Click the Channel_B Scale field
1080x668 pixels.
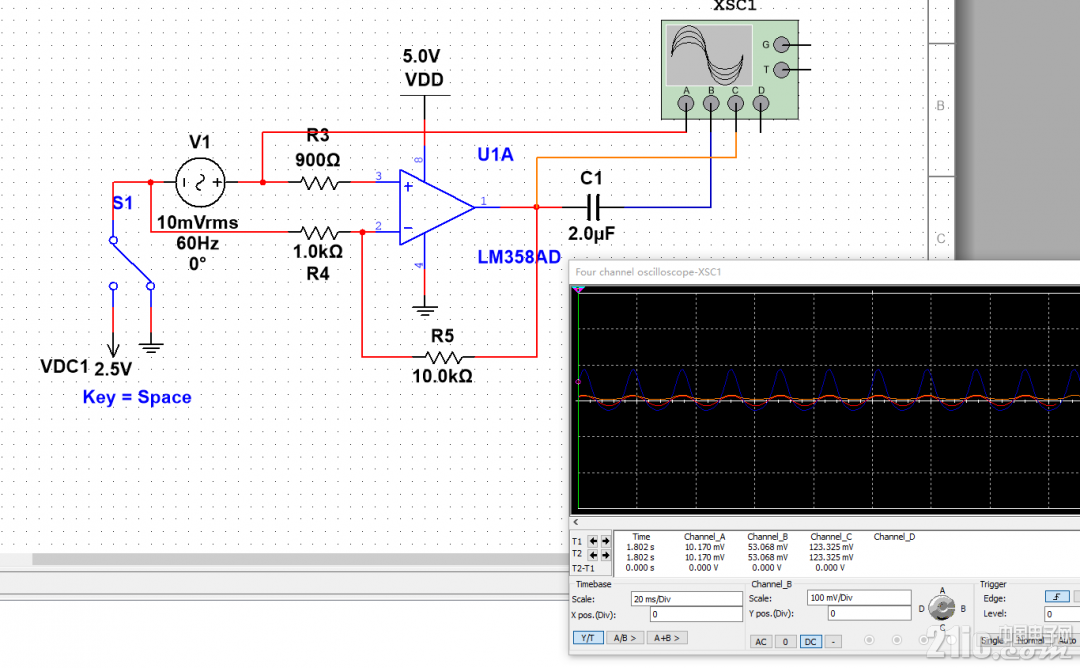click(x=859, y=598)
